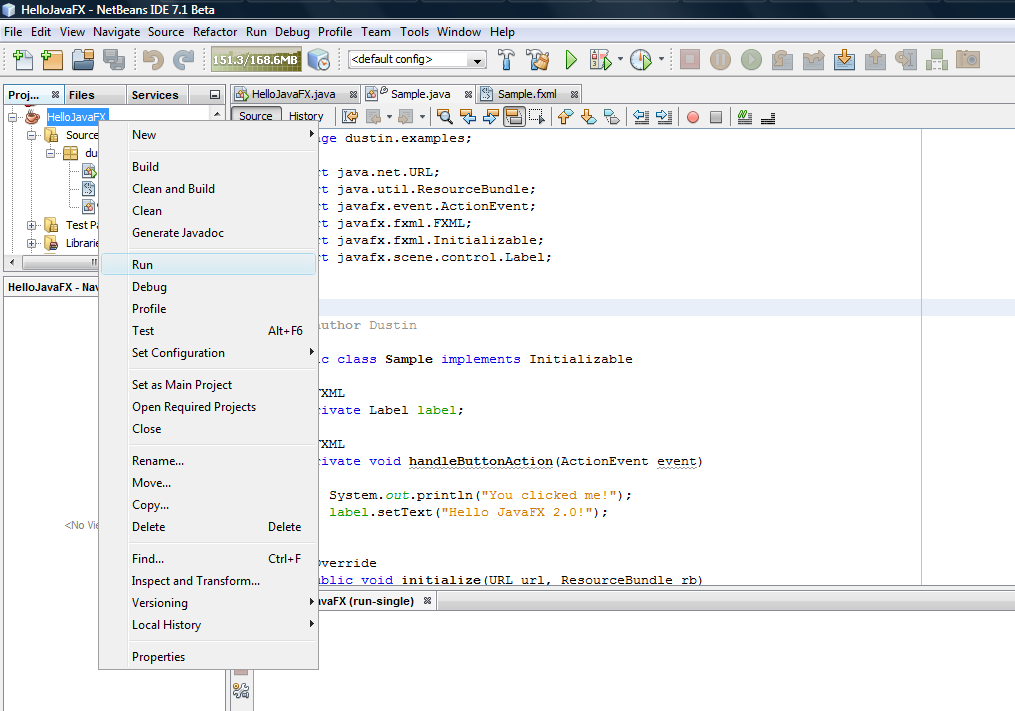
Task: Choose Run from the context menu
Action: pos(208,264)
